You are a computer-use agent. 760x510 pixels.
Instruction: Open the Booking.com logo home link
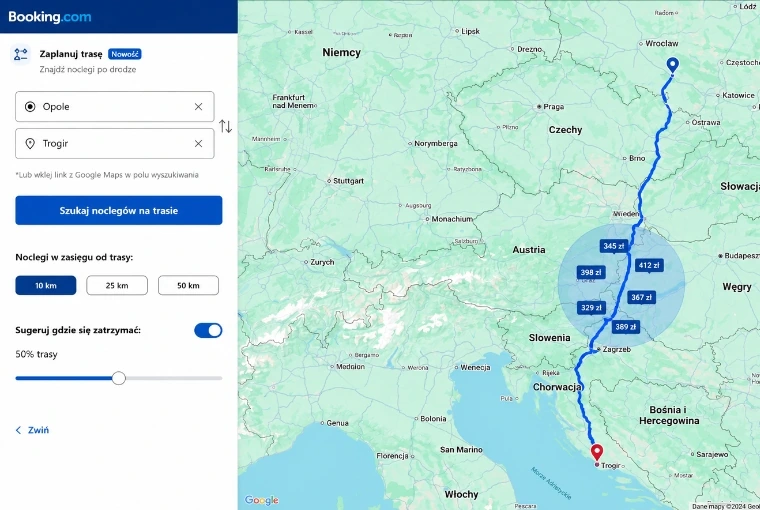point(49,17)
